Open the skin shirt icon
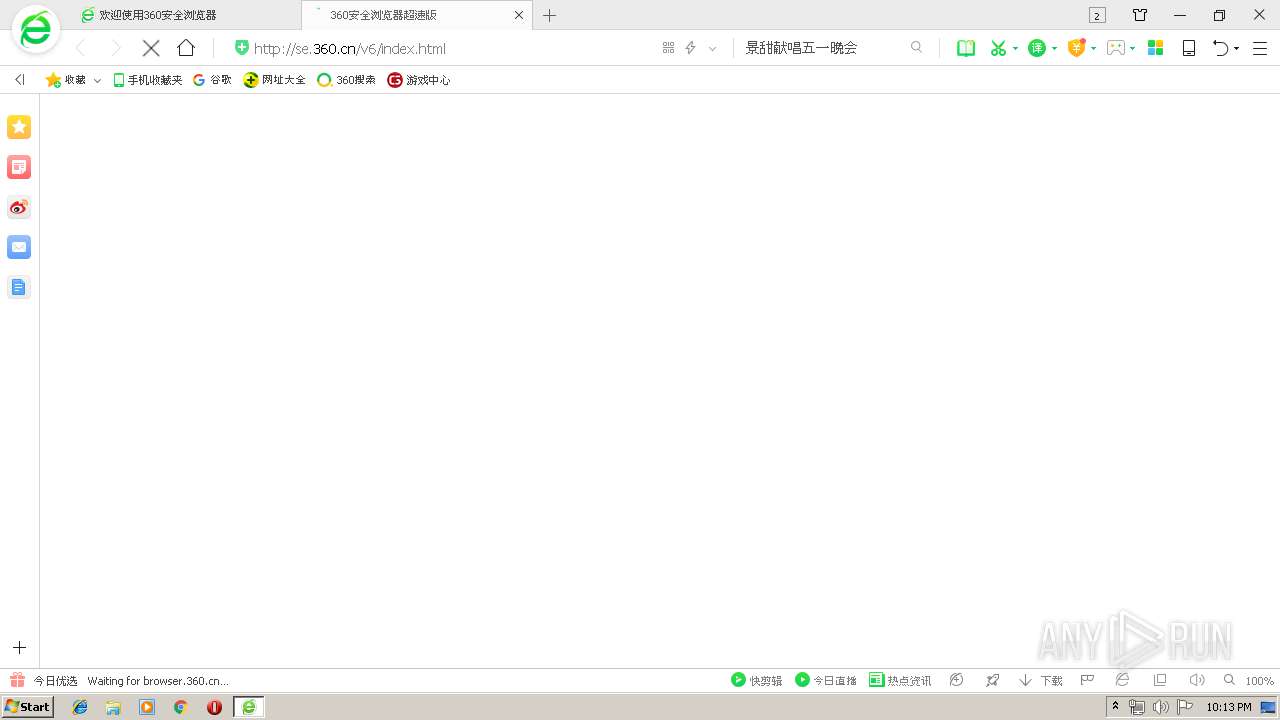Screen dimensions: 1280x720 [1140, 15]
